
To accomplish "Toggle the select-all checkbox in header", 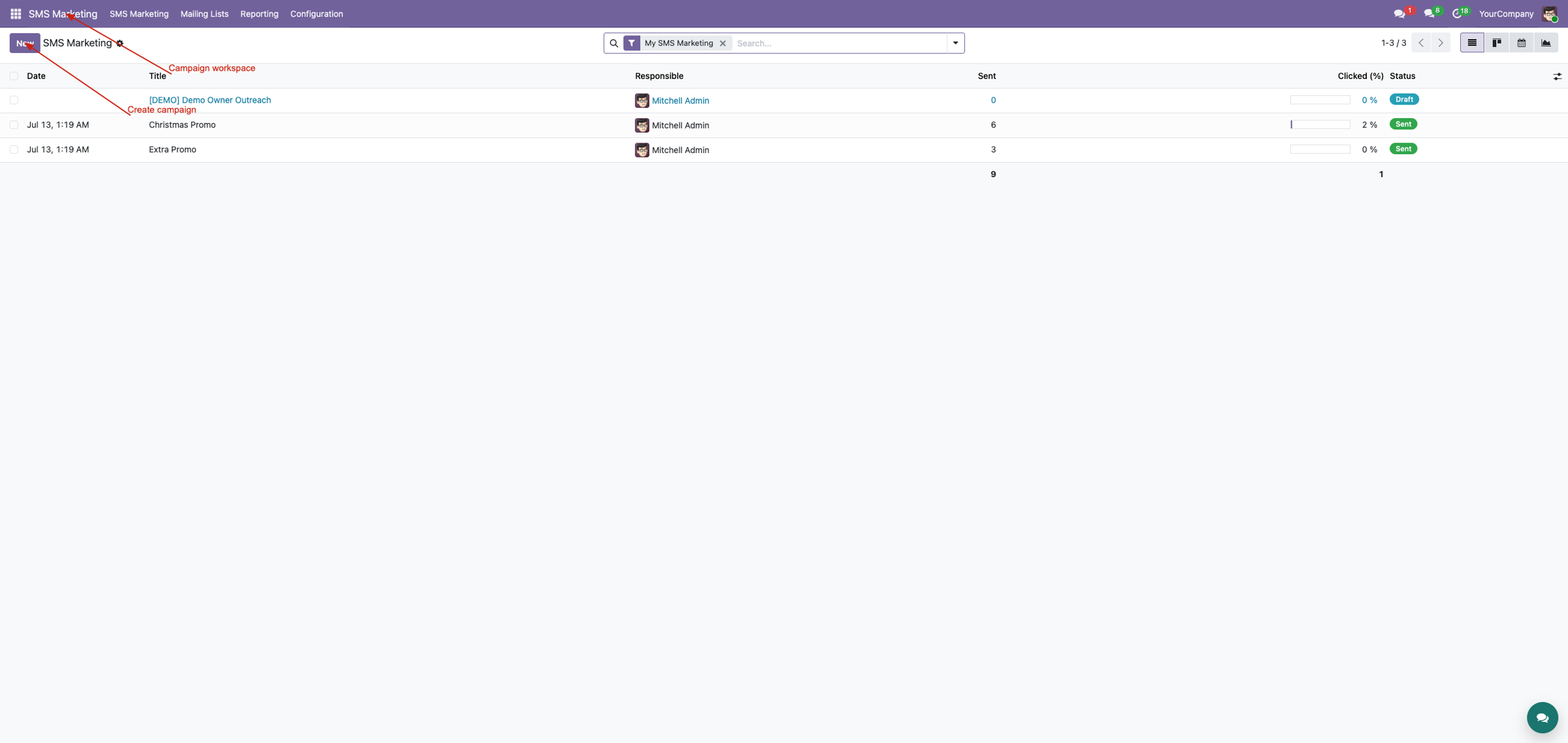I will coord(14,76).
